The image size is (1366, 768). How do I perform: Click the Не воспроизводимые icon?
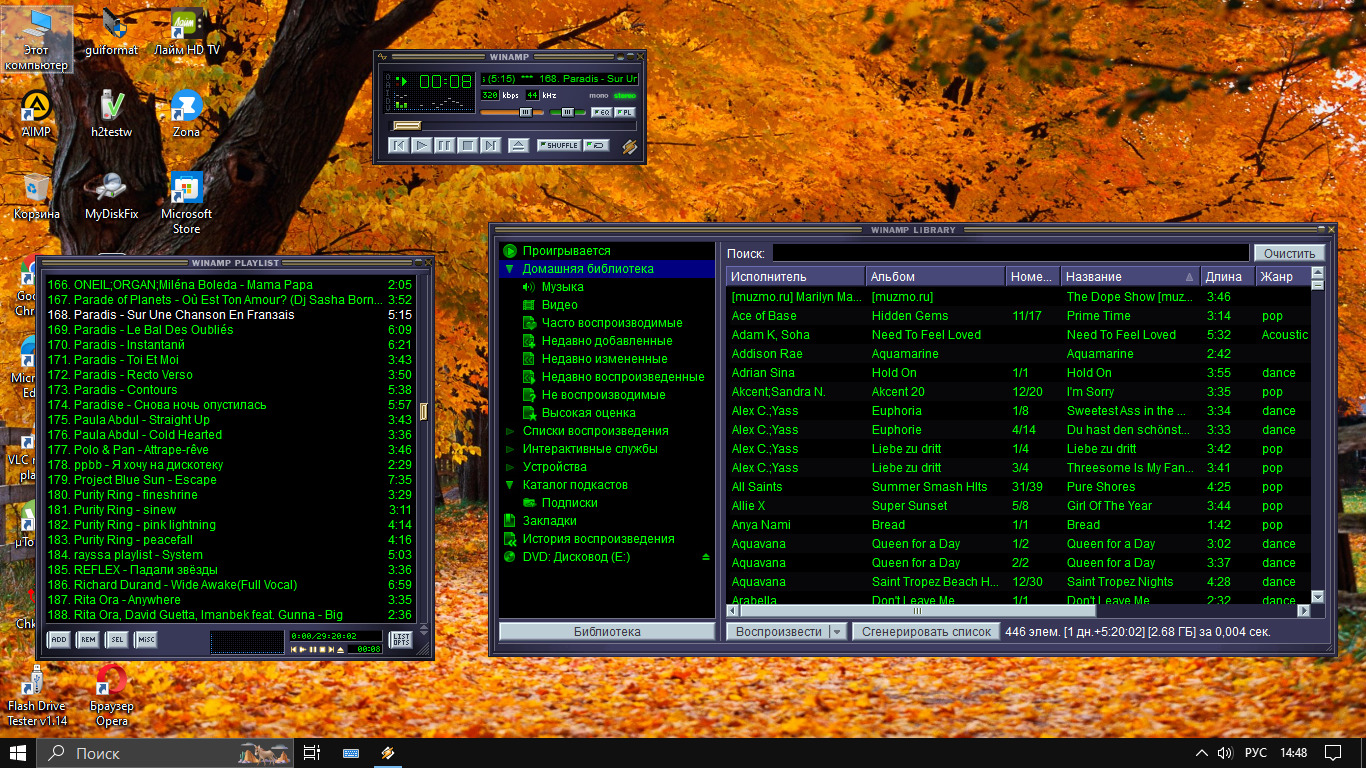click(x=530, y=395)
